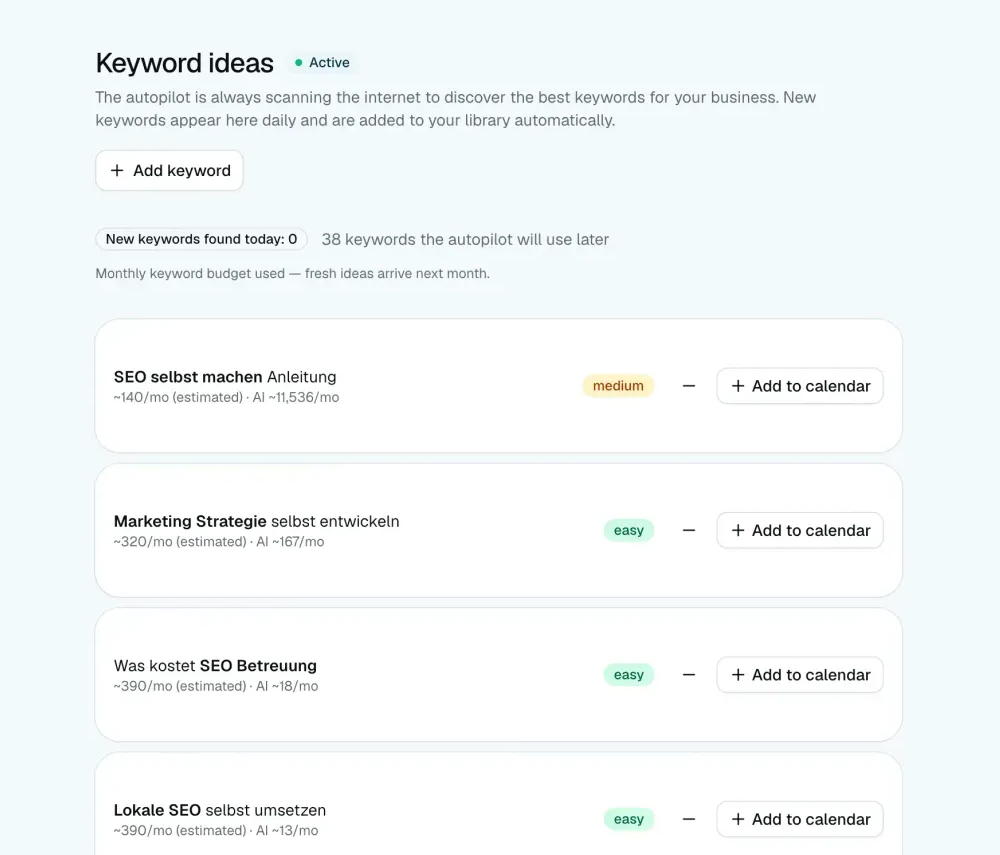Add Marketing Strategie selbst entwickeln to calendar

tap(800, 530)
